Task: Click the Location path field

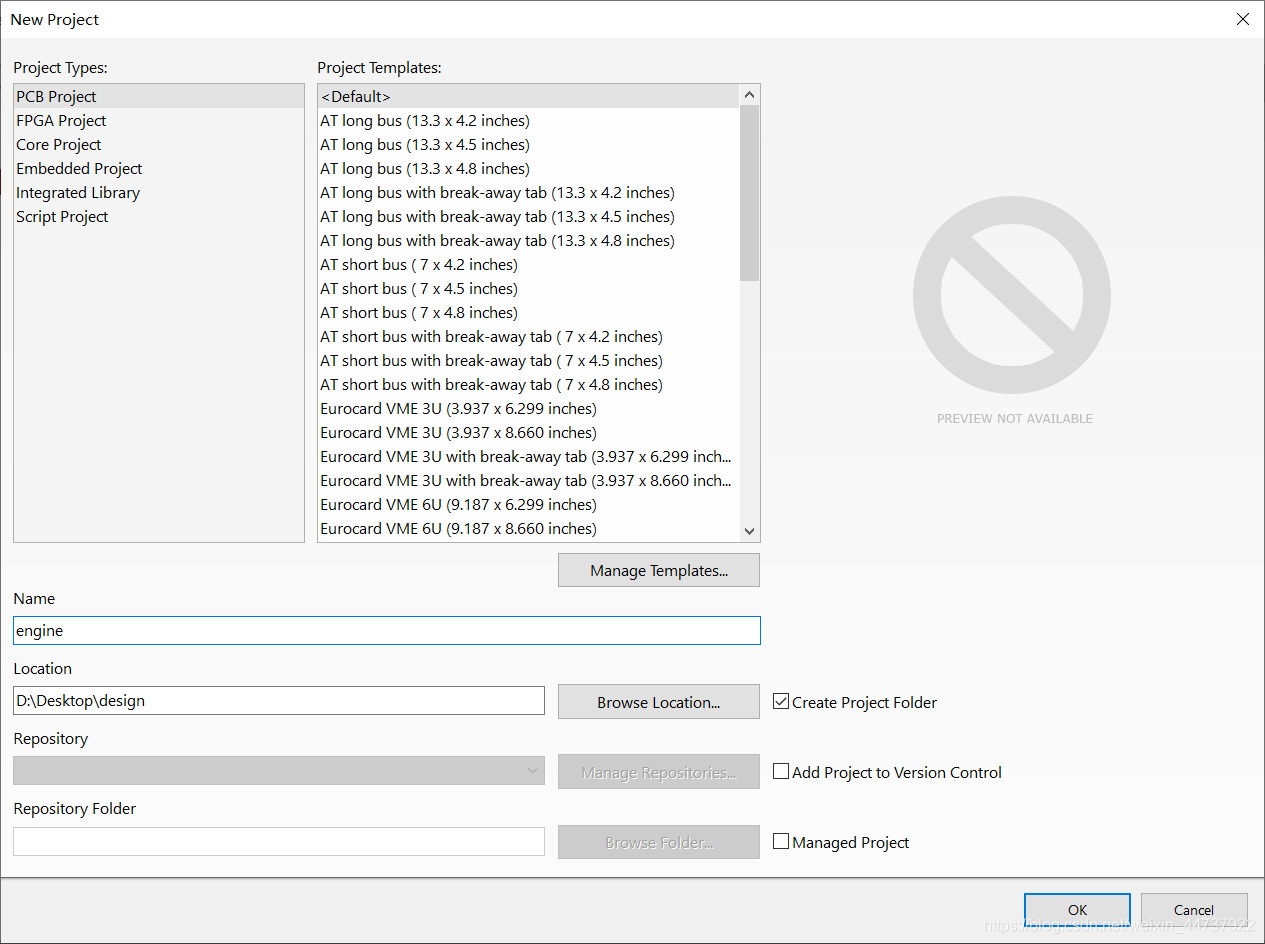Action: 279,701
